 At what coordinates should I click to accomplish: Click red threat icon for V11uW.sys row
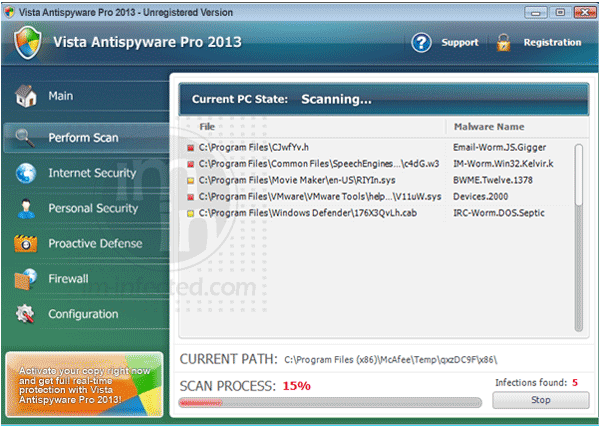click(190, 197)
